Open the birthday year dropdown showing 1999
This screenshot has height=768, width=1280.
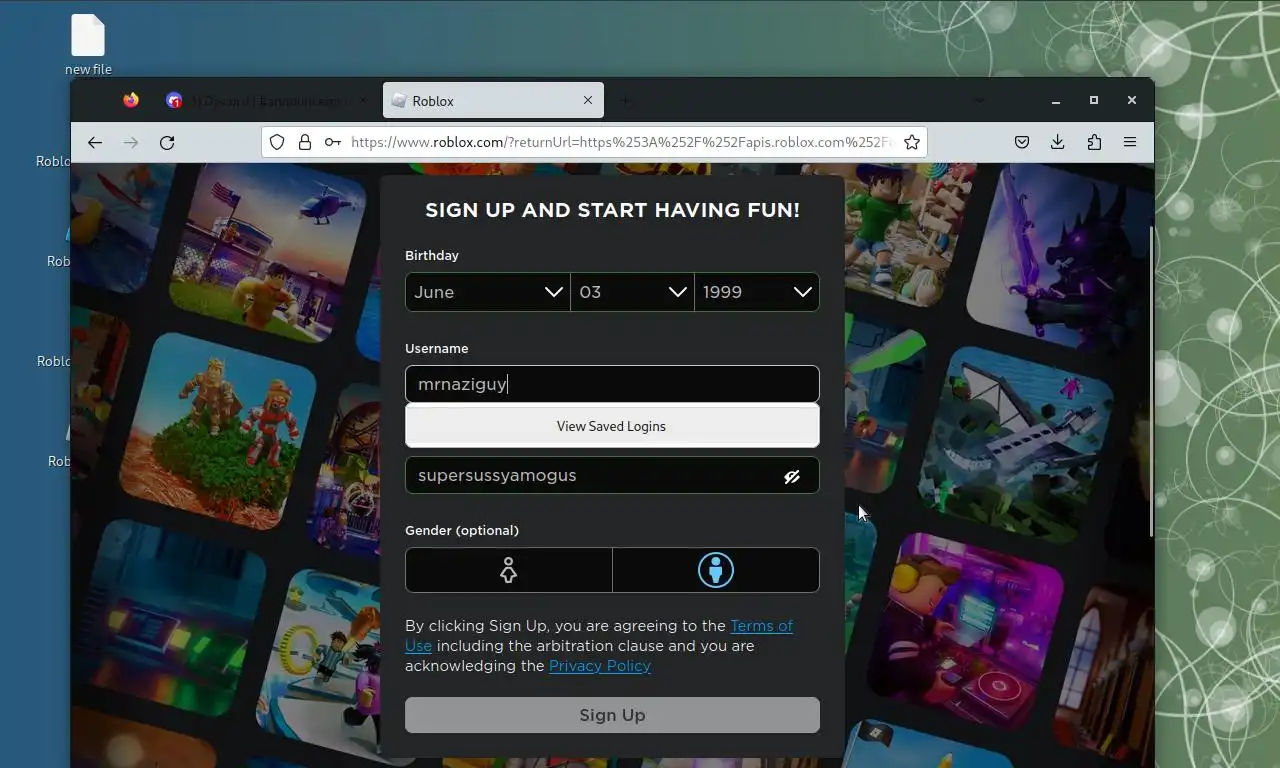click(x=757, y=292)
